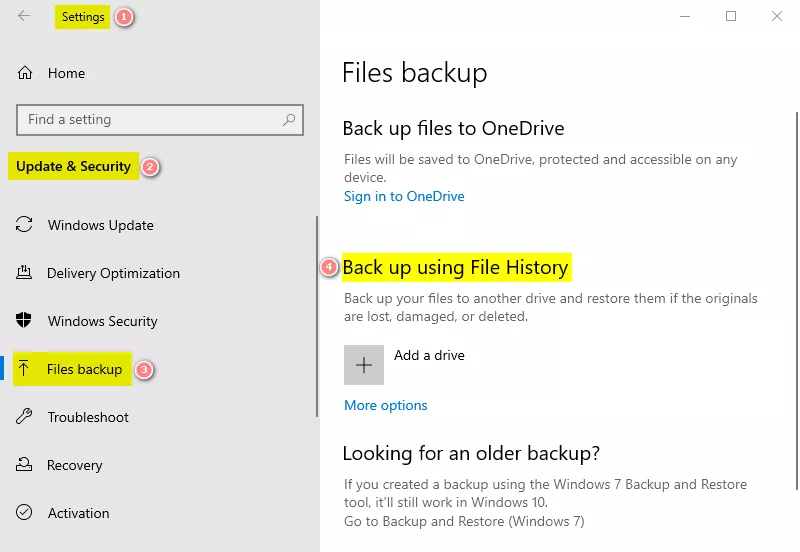Click the Files backup page heading
Screen dimensions: 800x552
coord(414,72)
